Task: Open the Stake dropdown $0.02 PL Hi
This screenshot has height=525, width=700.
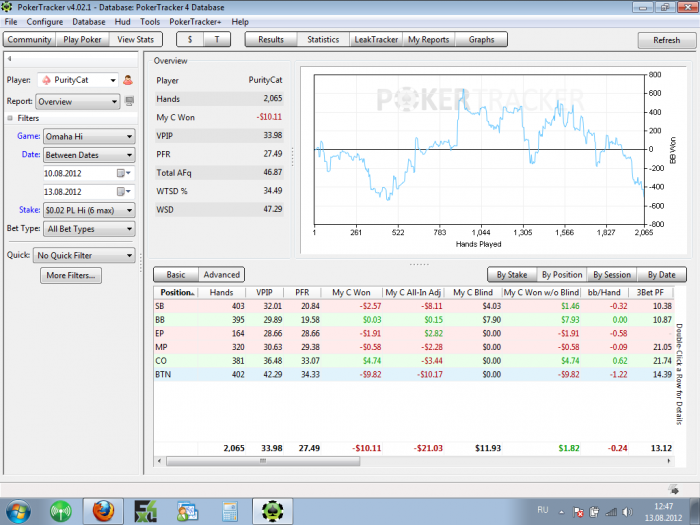Action: pyautogui.click(x=89, y=210)
